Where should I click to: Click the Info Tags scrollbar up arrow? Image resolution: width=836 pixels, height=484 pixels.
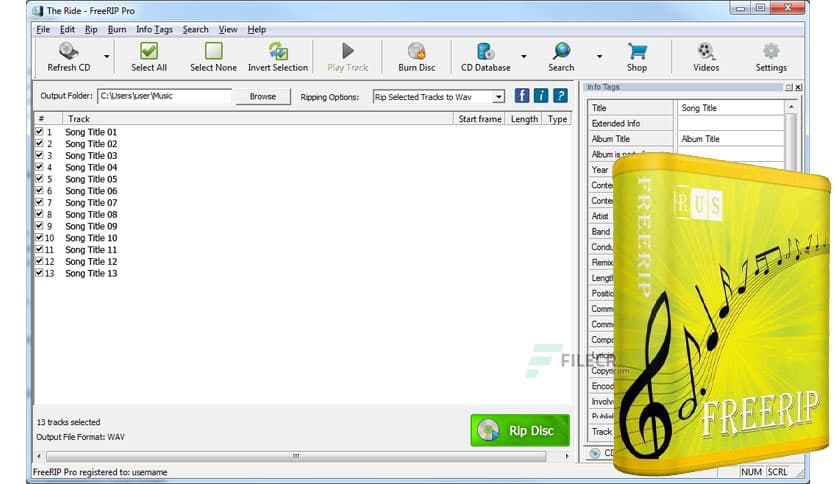click(791, 107)
